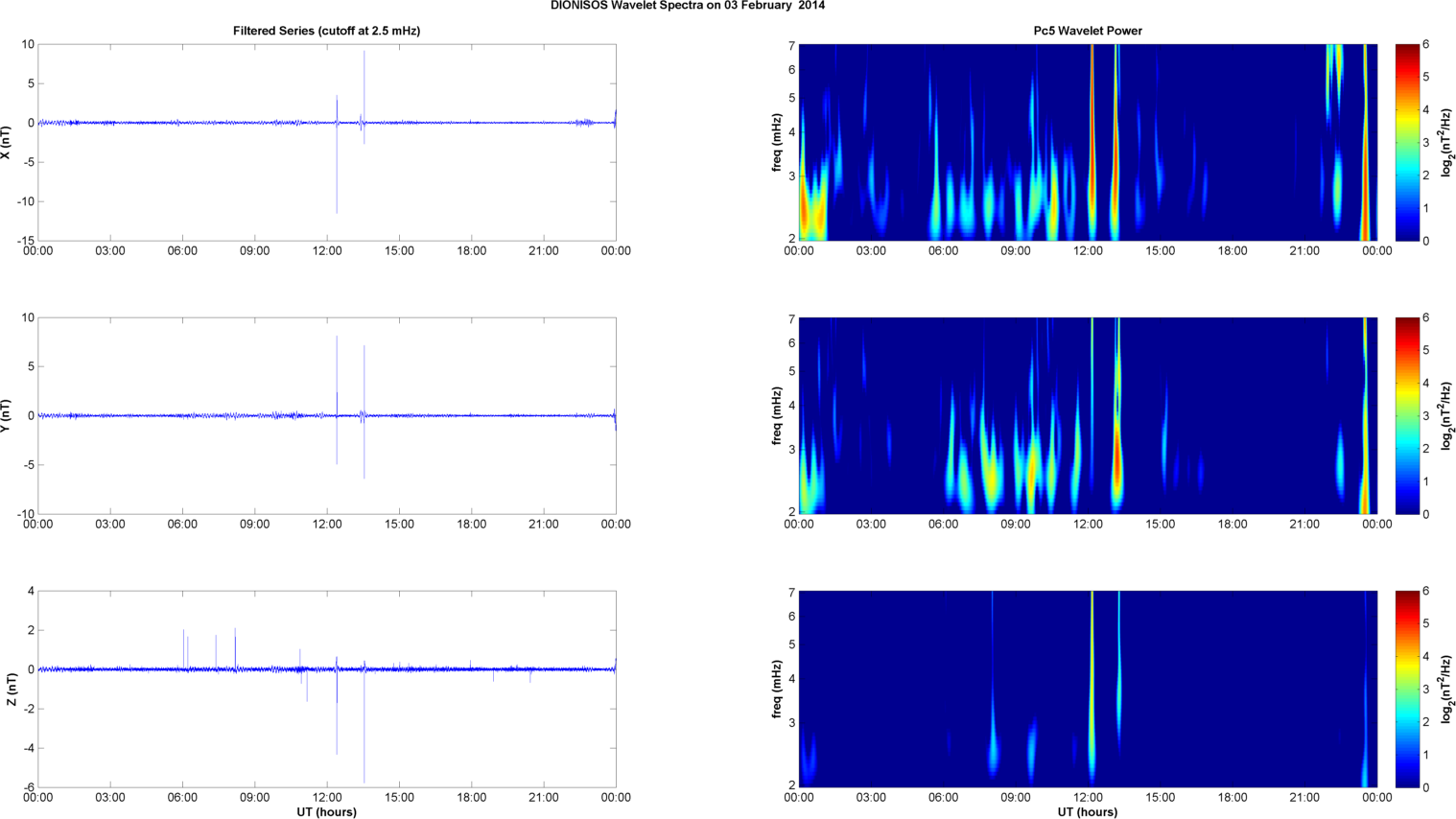Click the '-4' tick label on the Z (nT) axis
The width and height of the screenshot is (1456, 819).
[x=28, y=748]
